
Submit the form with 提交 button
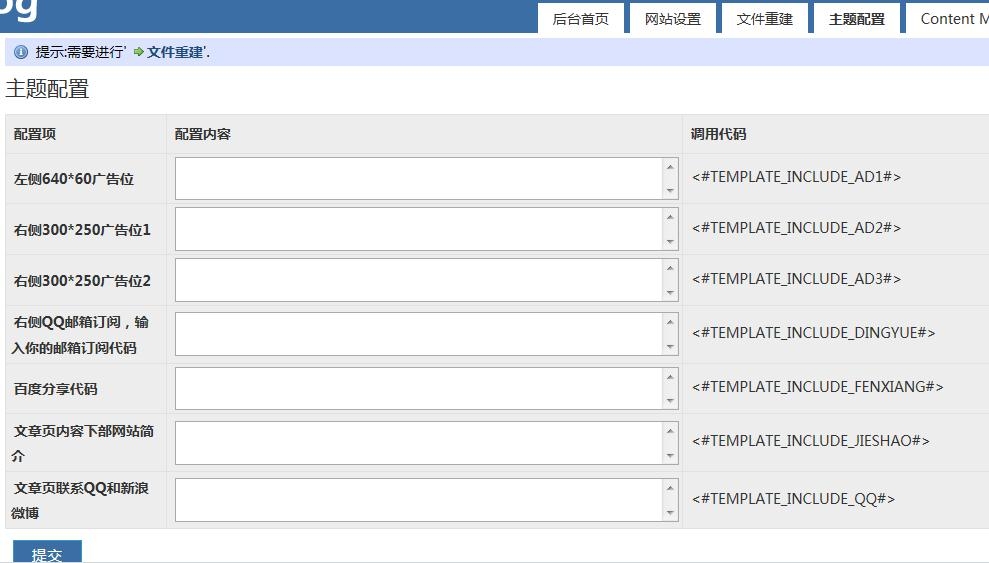click(47, 551)
